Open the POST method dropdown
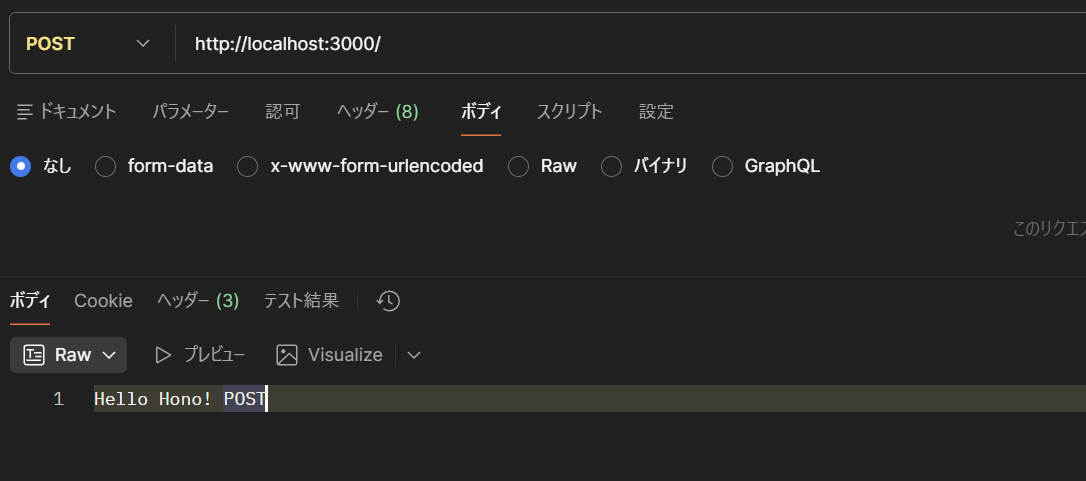Screen dimensions: 1086x481 tap(88, 44)
